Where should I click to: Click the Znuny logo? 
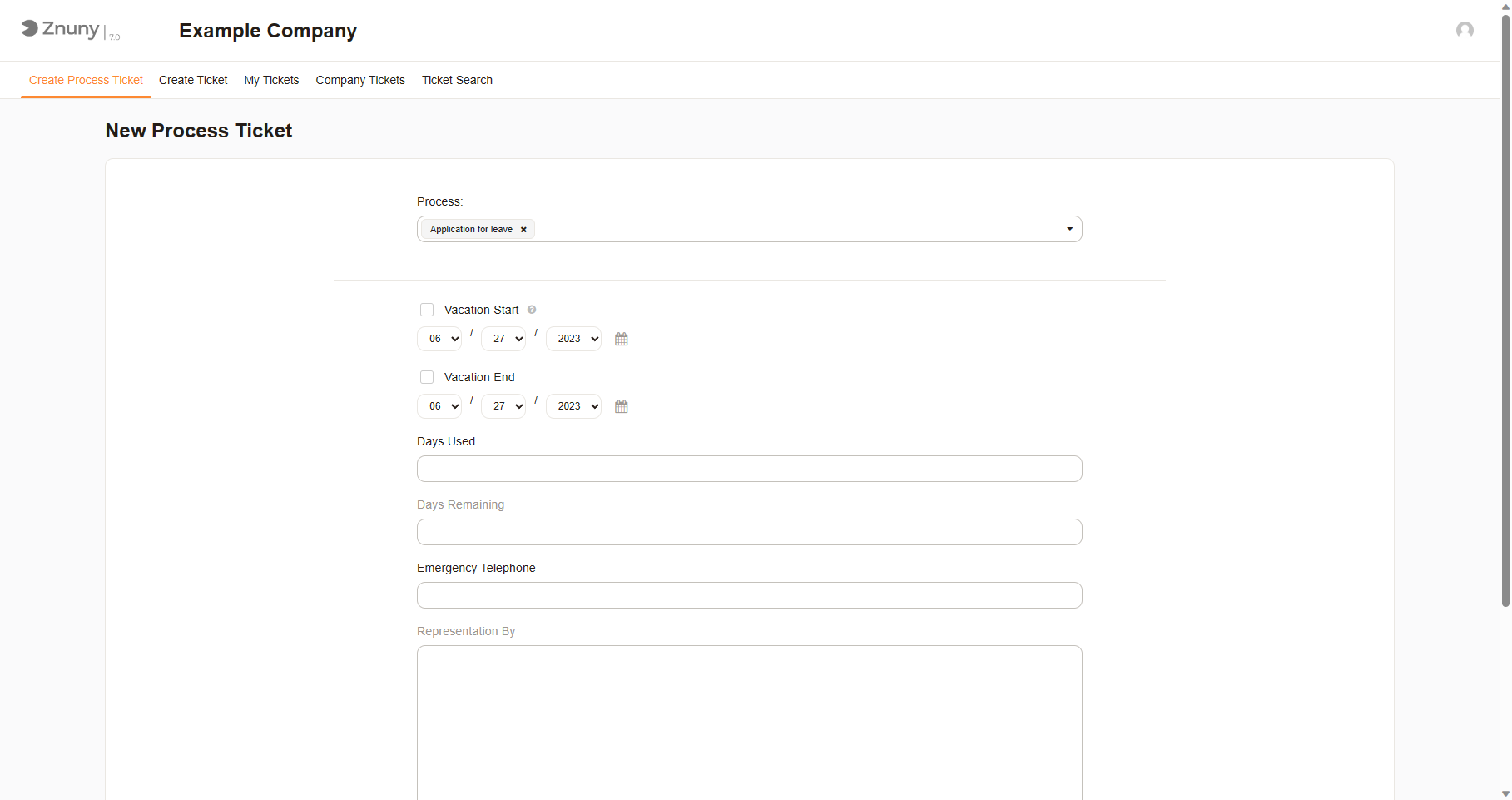pyautogui.click(x=60, y=29)
